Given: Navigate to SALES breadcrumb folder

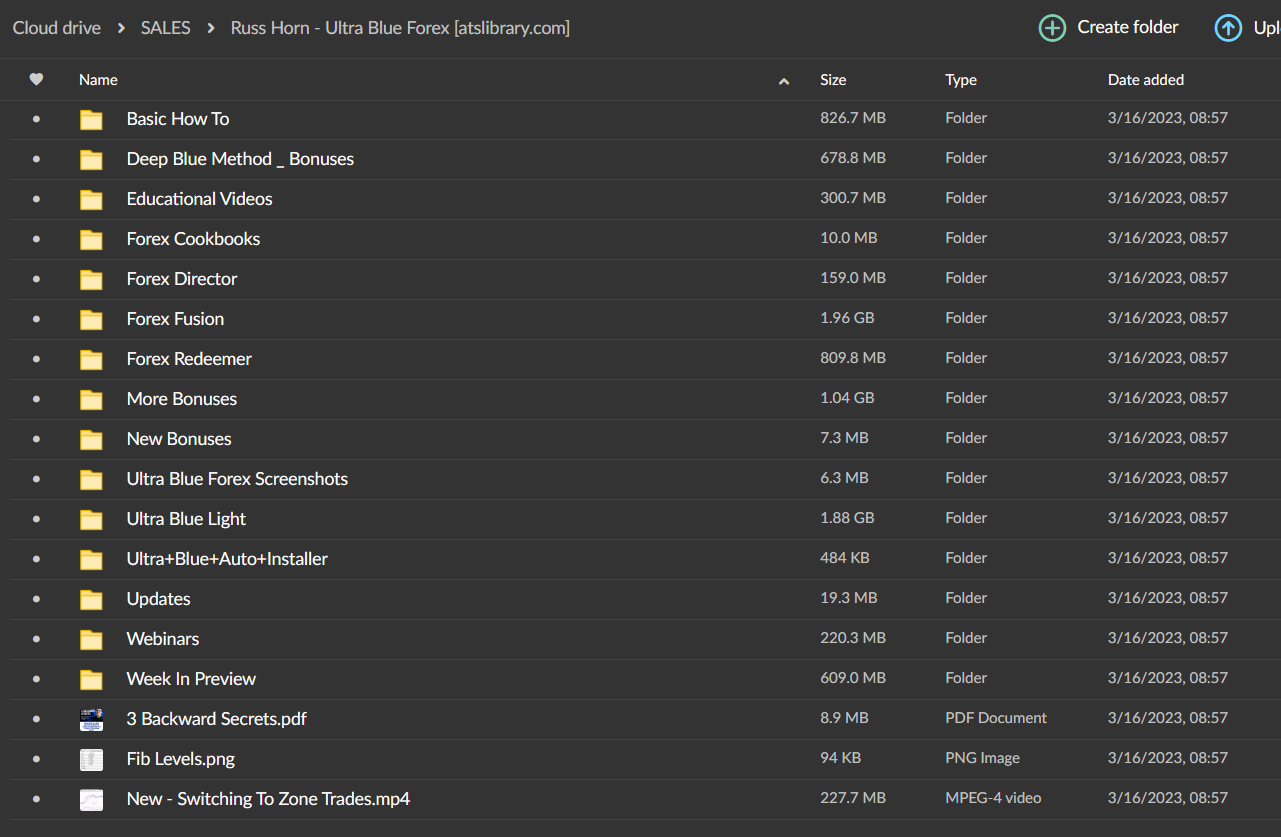Looking at the screenshot, I should coord(166,28).
